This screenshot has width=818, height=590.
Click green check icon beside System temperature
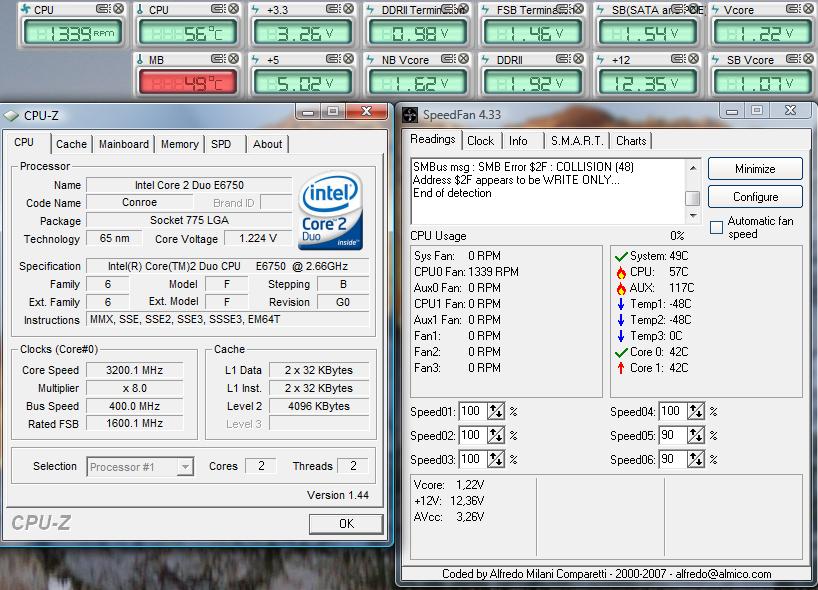[x=621, y=256]
